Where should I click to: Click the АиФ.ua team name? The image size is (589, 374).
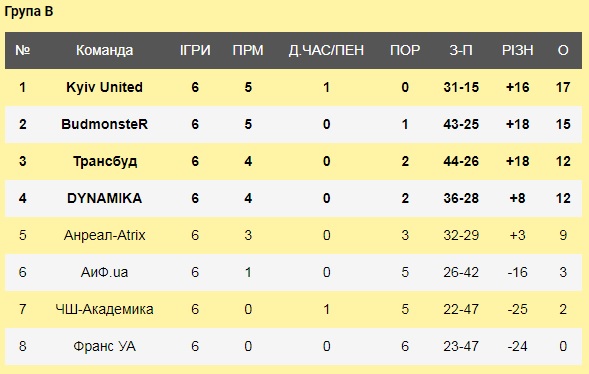tap(104, 272)
